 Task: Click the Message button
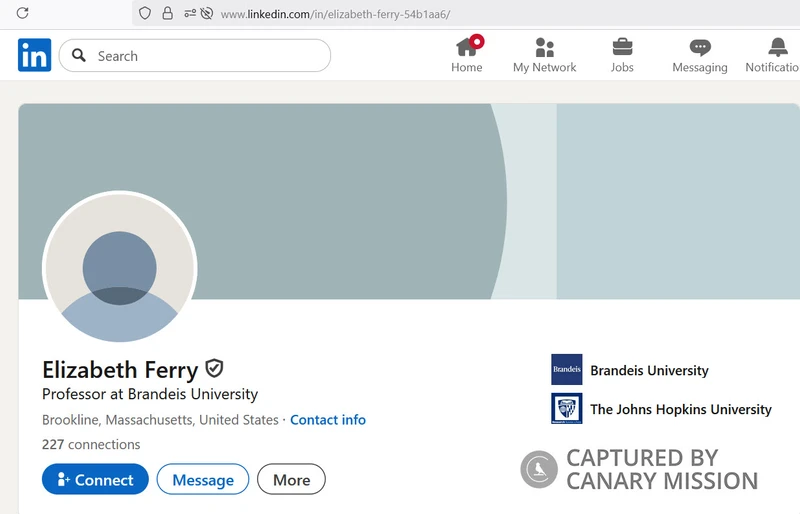click(x=203, y=479)
